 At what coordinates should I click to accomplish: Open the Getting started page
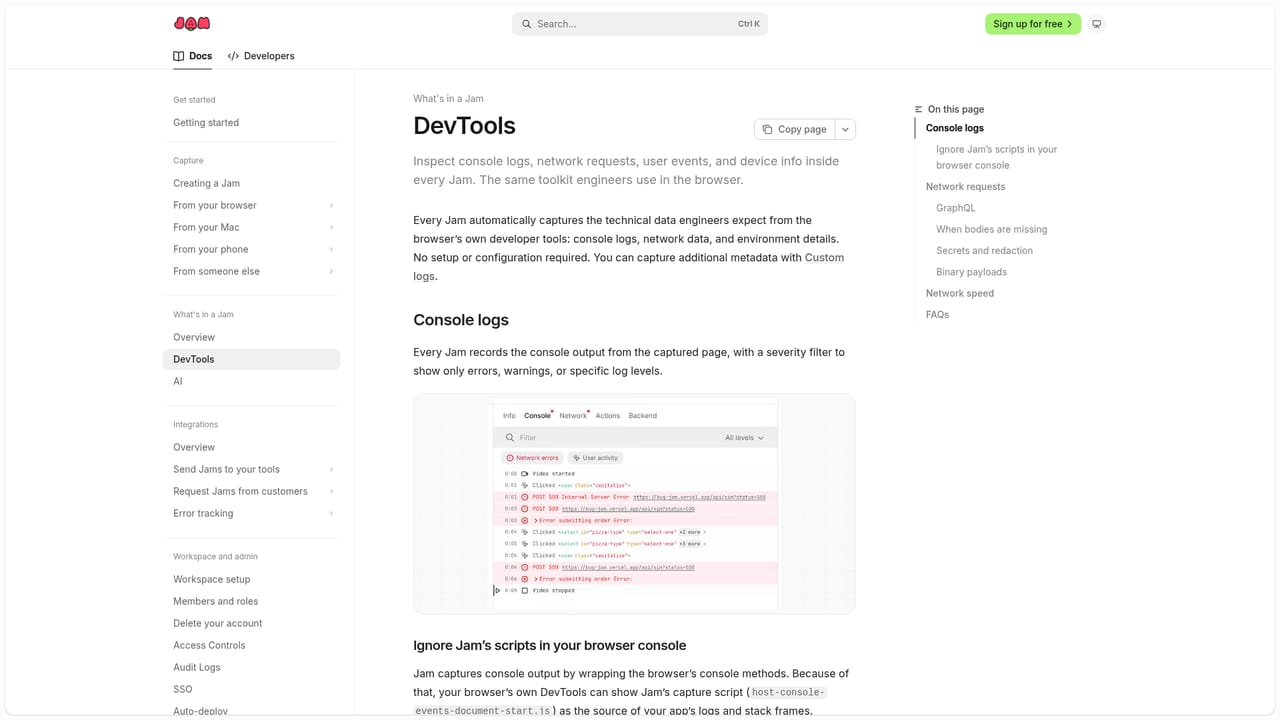point(252,123)
